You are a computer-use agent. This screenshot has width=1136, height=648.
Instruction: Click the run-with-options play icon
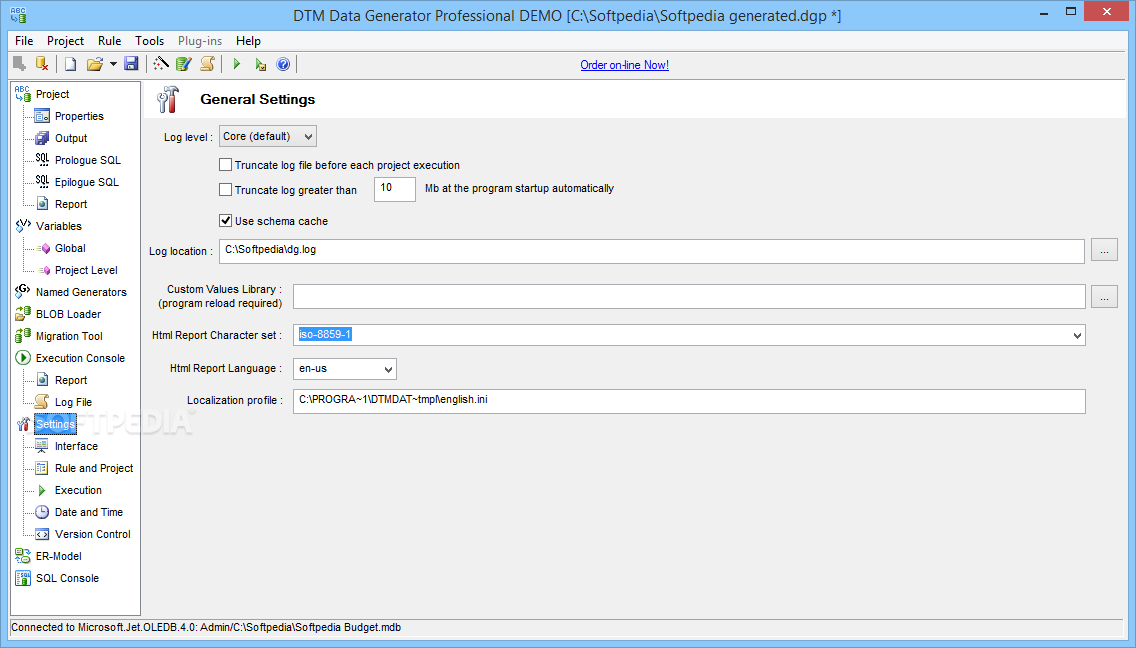coord(260,64)
